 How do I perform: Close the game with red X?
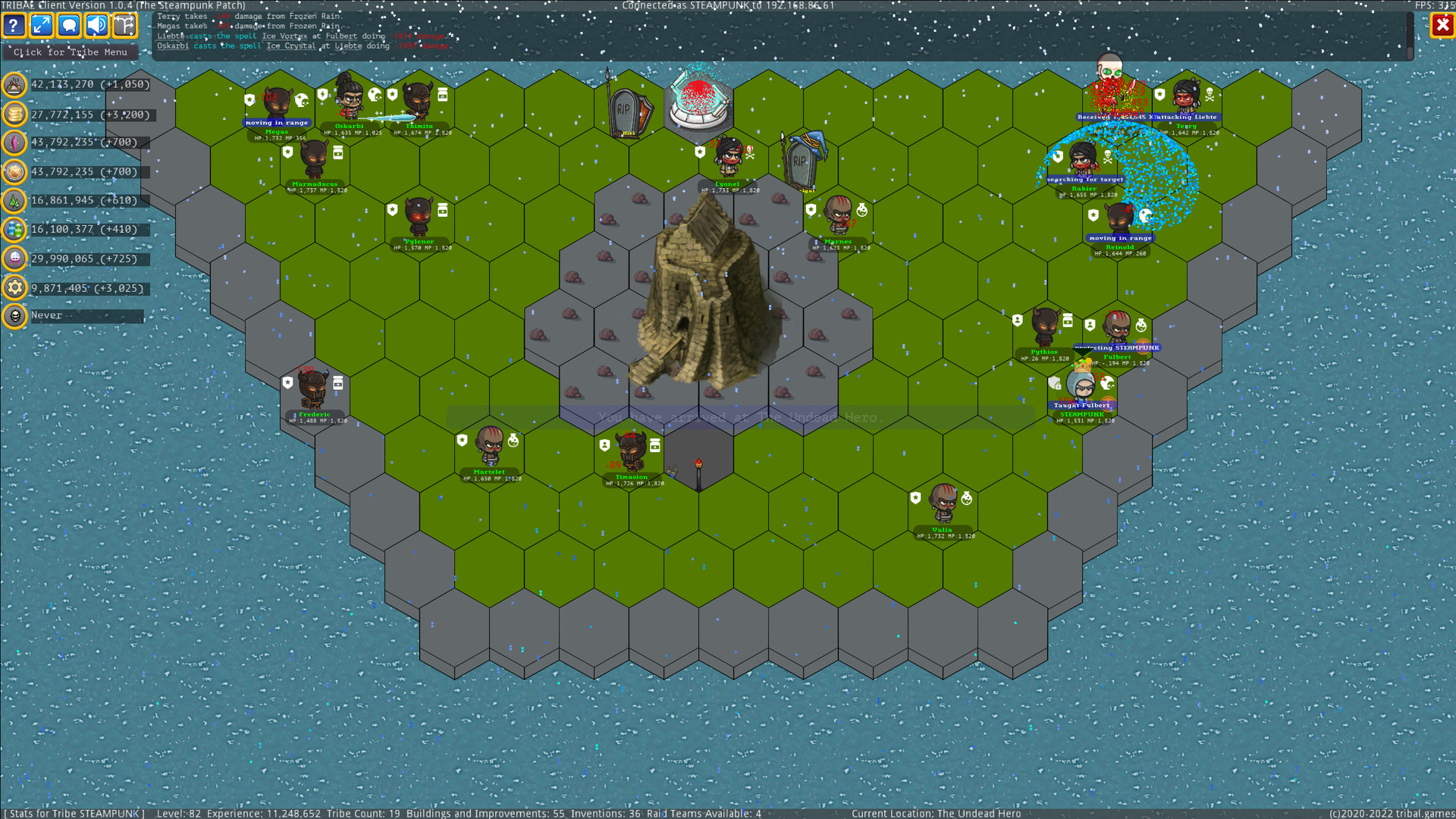tap(1442, 26)
